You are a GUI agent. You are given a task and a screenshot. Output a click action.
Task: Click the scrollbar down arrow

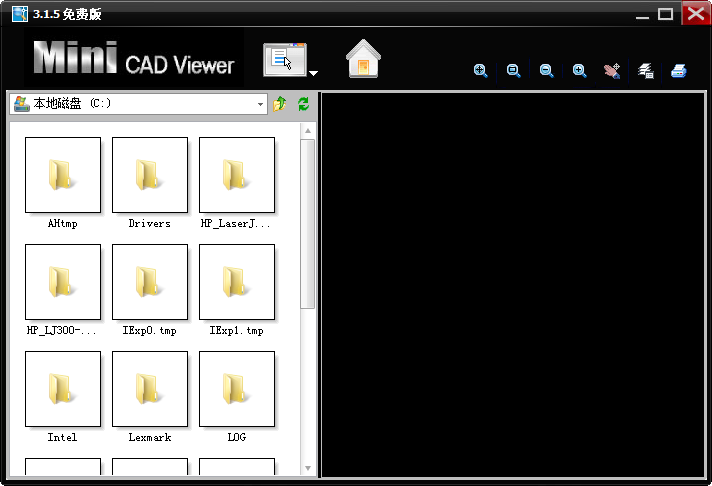tap(308, 468)
